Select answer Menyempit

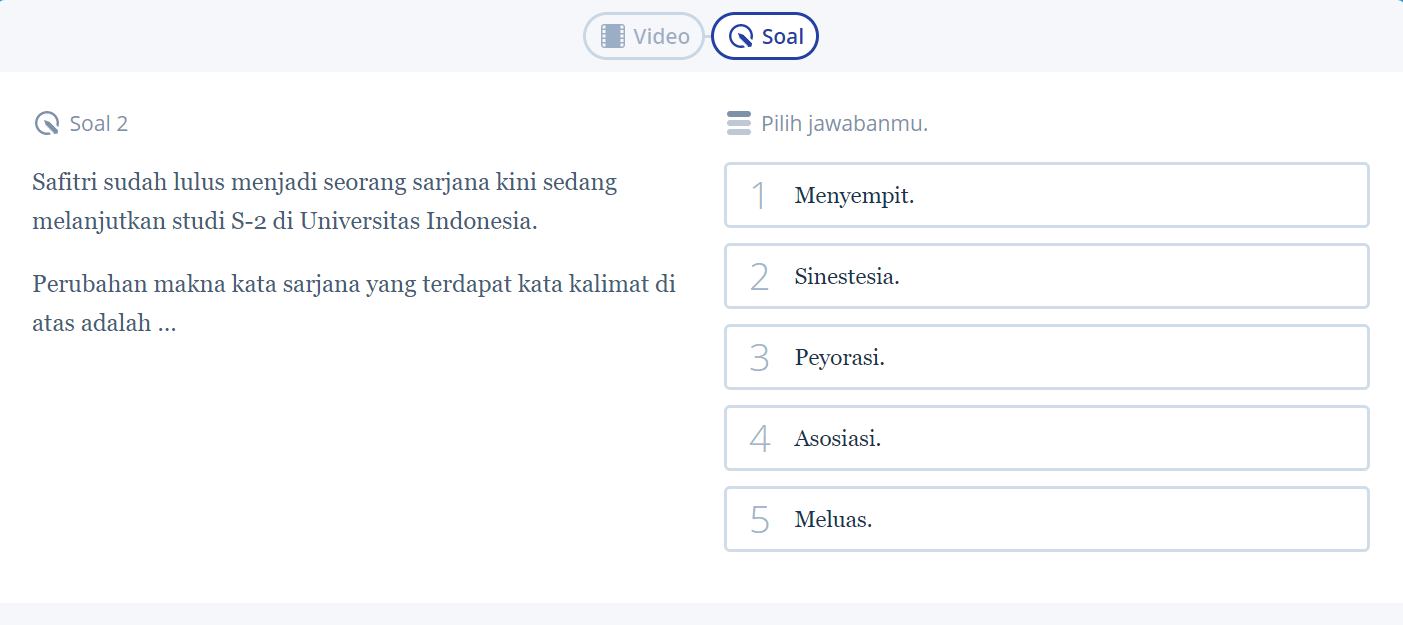[1046, 195]
